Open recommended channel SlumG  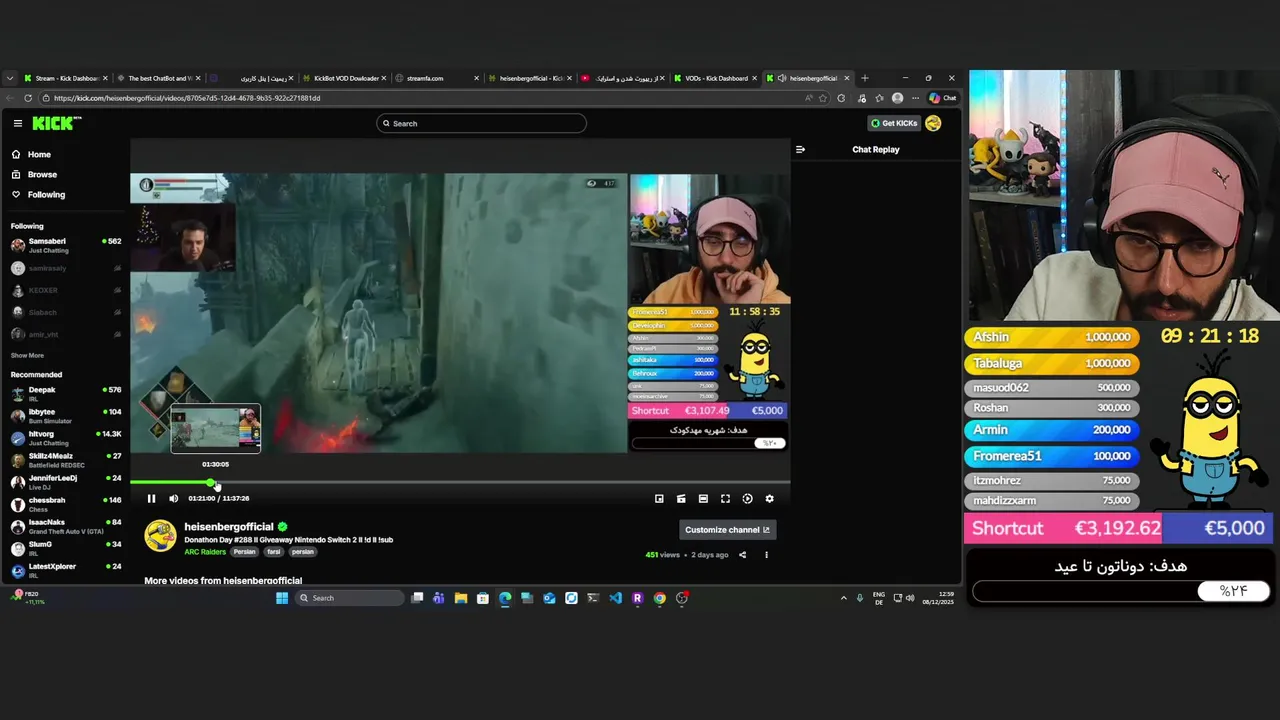[x=66, y=548]
